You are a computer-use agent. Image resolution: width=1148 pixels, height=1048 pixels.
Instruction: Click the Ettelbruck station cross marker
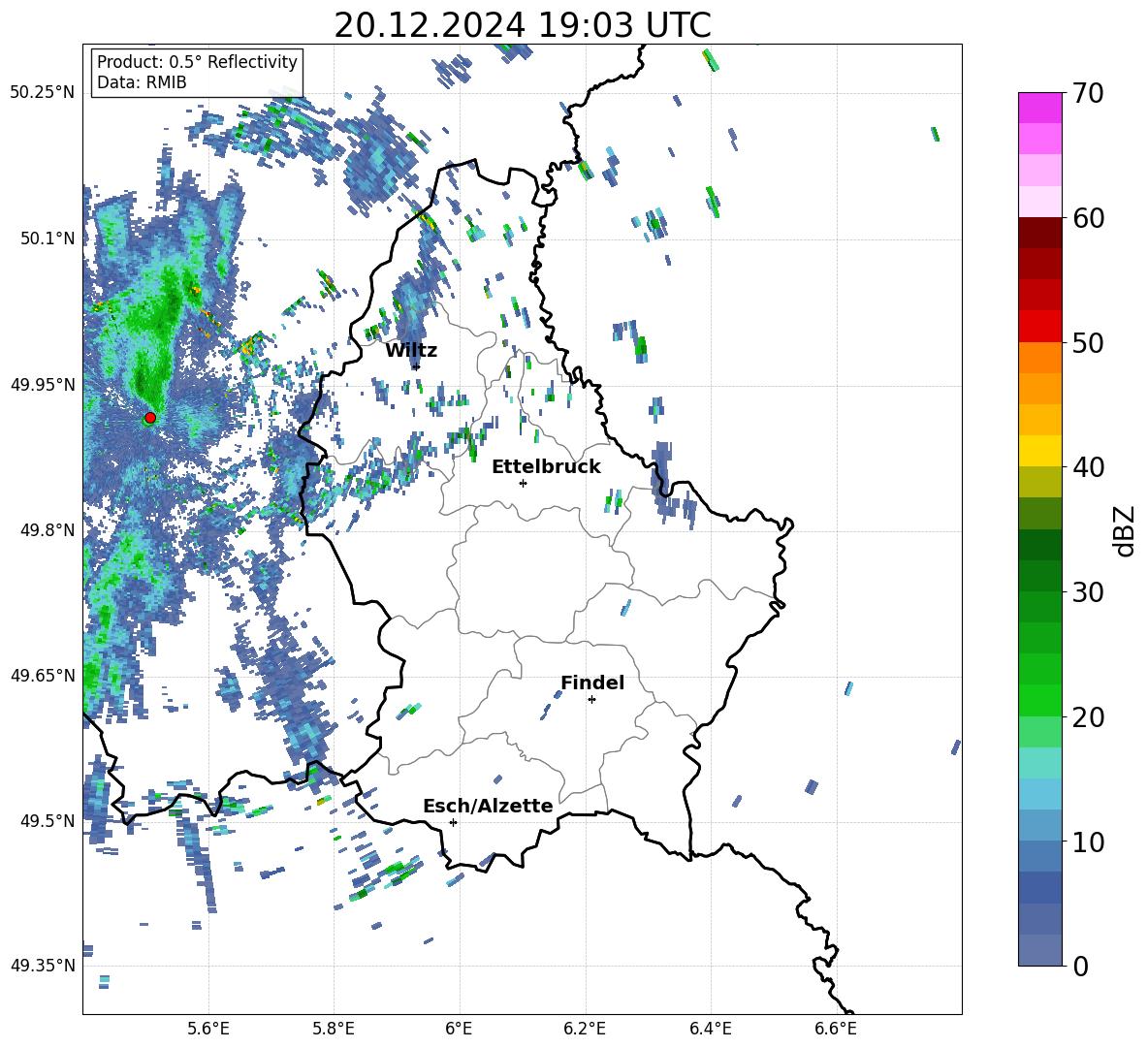pyautogui.click(x=523, y=483)
